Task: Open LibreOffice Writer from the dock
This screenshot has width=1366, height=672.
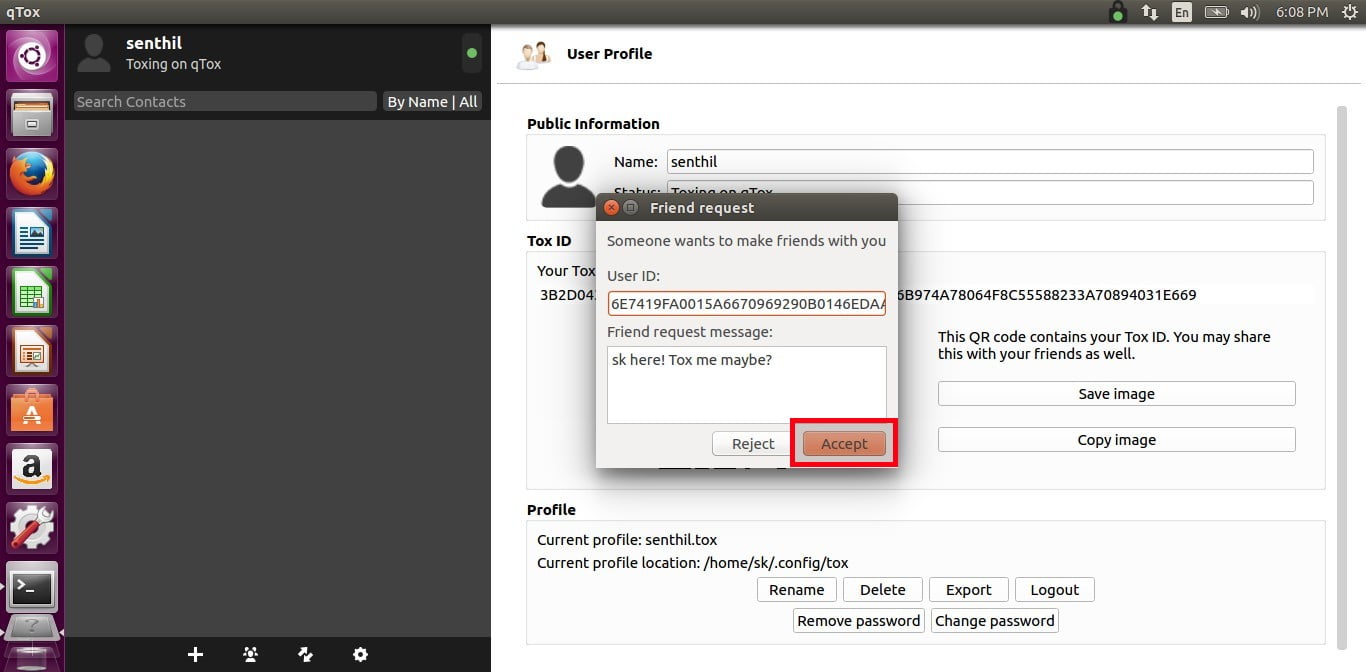Action: 32,235
